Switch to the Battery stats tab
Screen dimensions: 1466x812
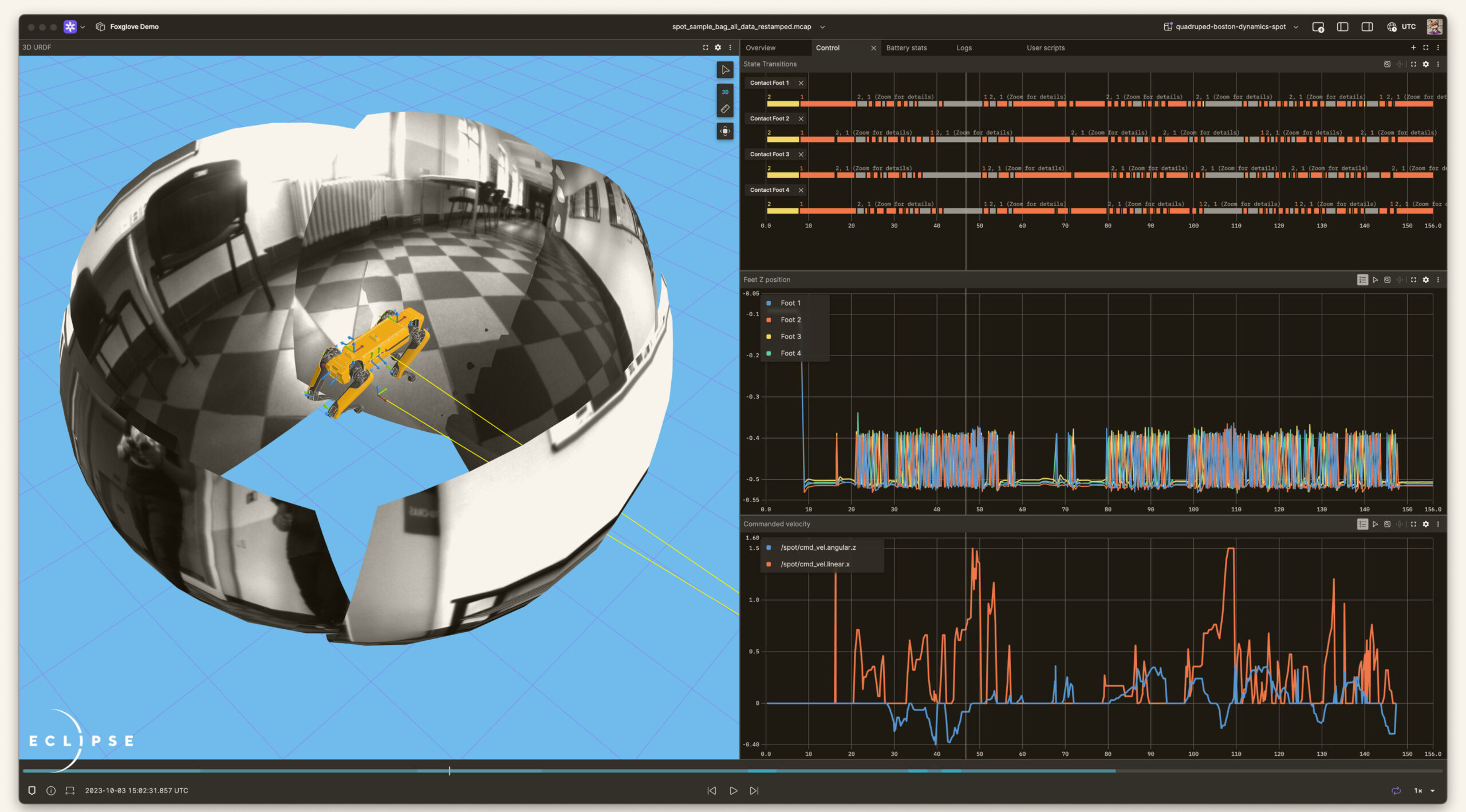pos(906,48)
